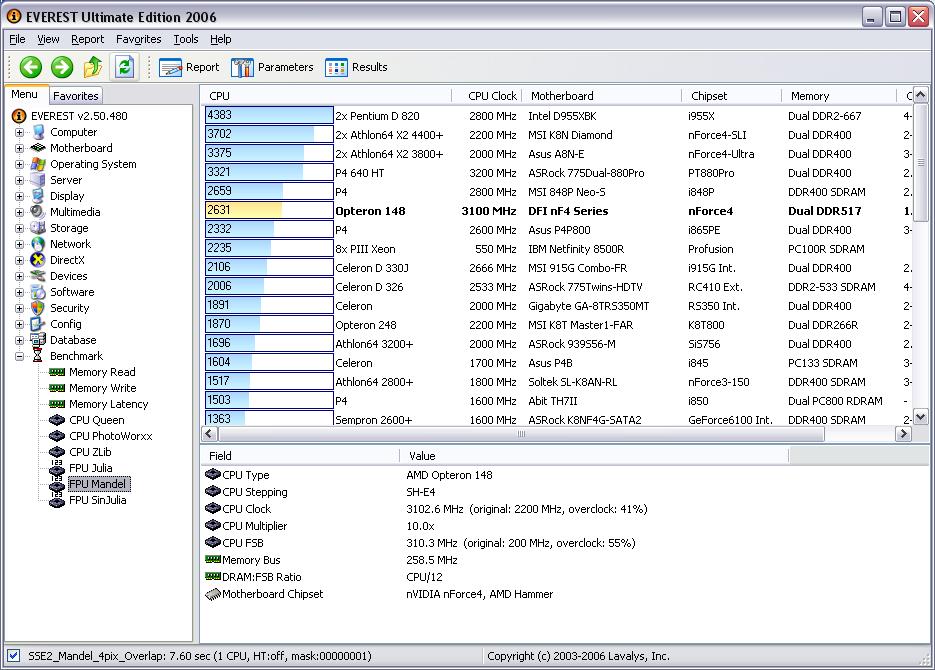
Task: Click the horizontal scrollbar right arrow
Action: point(903,433)
